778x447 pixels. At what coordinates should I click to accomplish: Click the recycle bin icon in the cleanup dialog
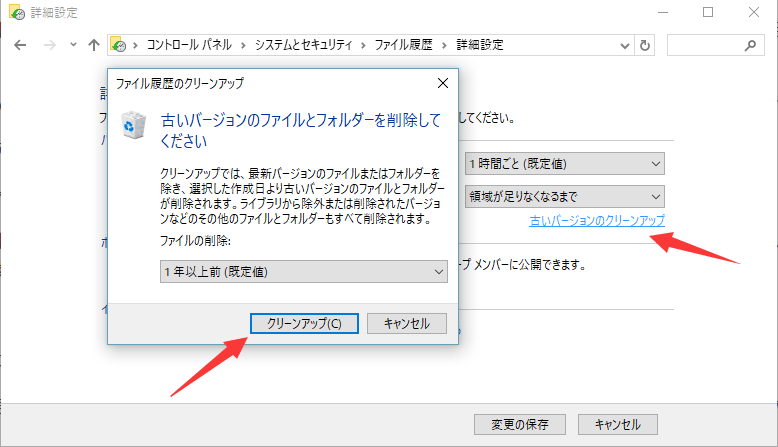click(132, 125)
